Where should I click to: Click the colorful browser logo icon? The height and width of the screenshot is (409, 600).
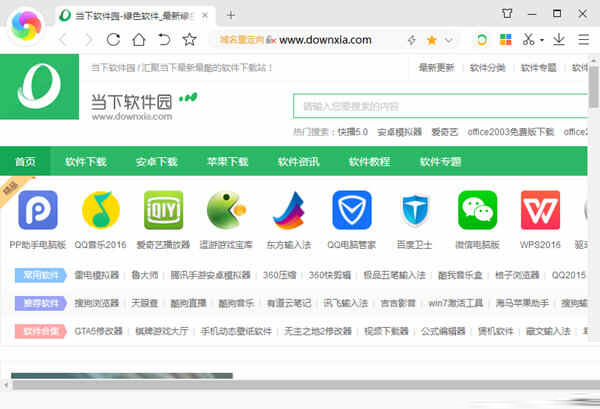click(26, 25)
